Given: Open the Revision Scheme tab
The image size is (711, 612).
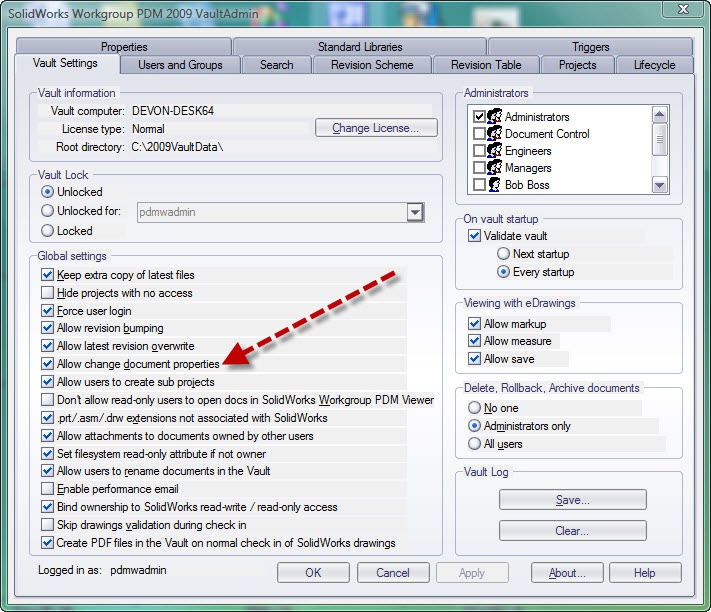Looking at the screenshot, I should pyautogui.click(x=372, y=65).
